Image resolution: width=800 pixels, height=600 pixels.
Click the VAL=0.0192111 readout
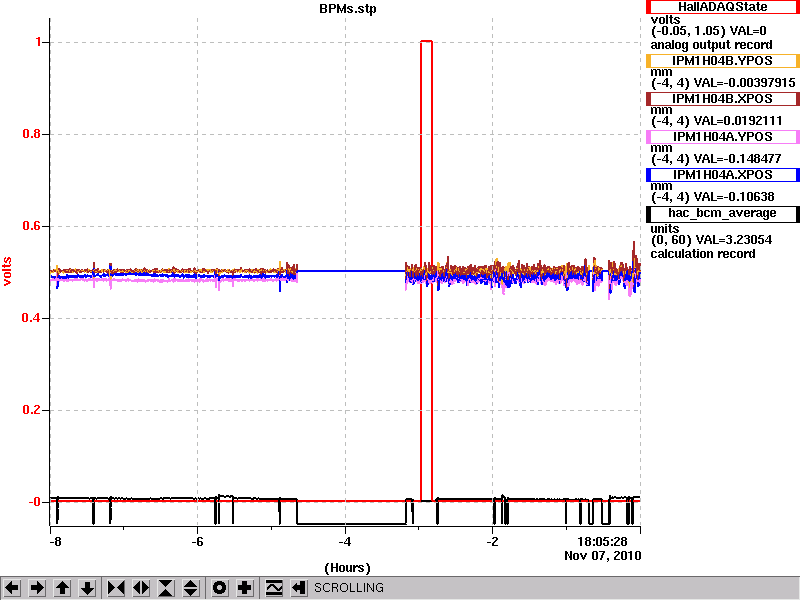[x=738, y=121]
